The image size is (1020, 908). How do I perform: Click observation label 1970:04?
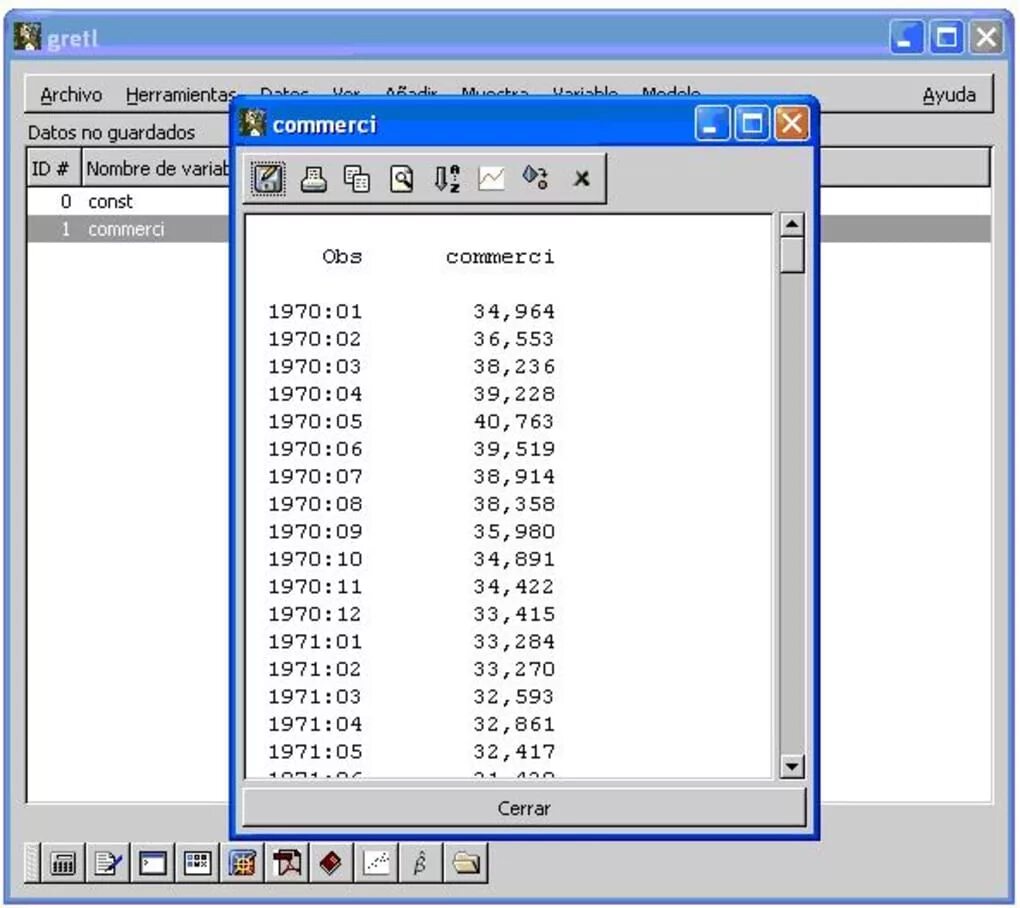pos(315,394)
